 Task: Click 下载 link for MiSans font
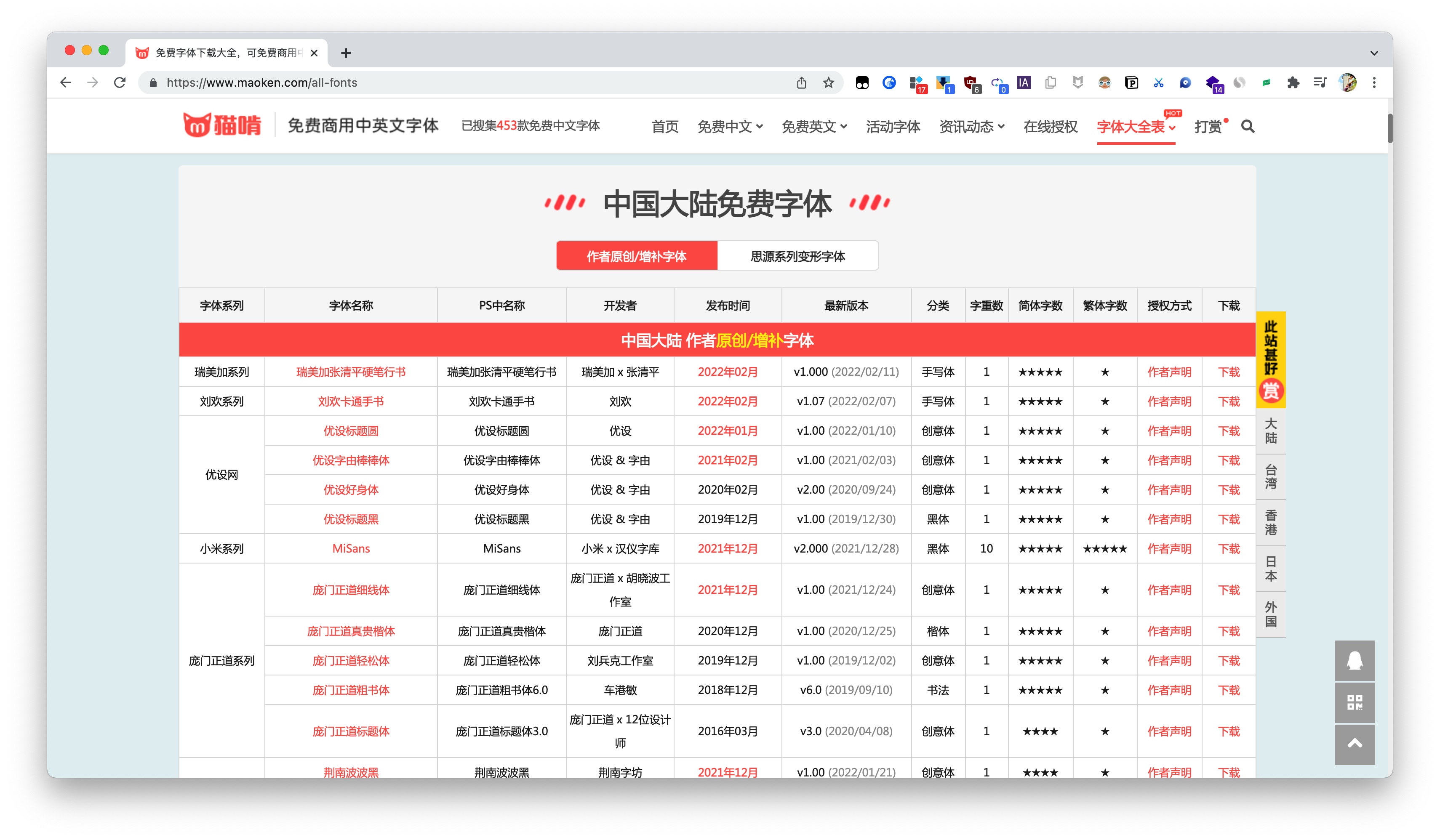coord(1228,548)
